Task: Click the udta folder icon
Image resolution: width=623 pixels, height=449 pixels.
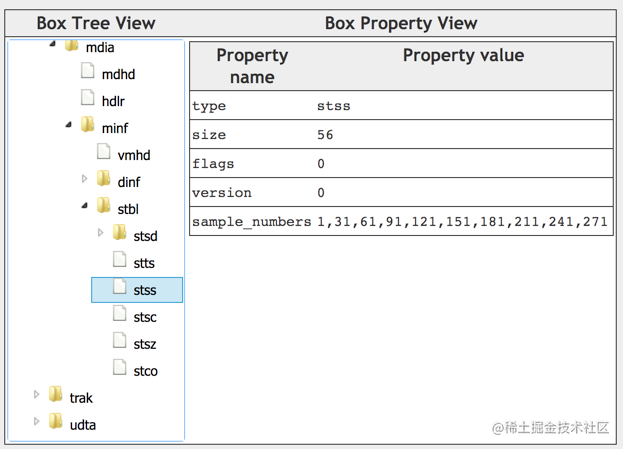Action: [x=56, y=422]
